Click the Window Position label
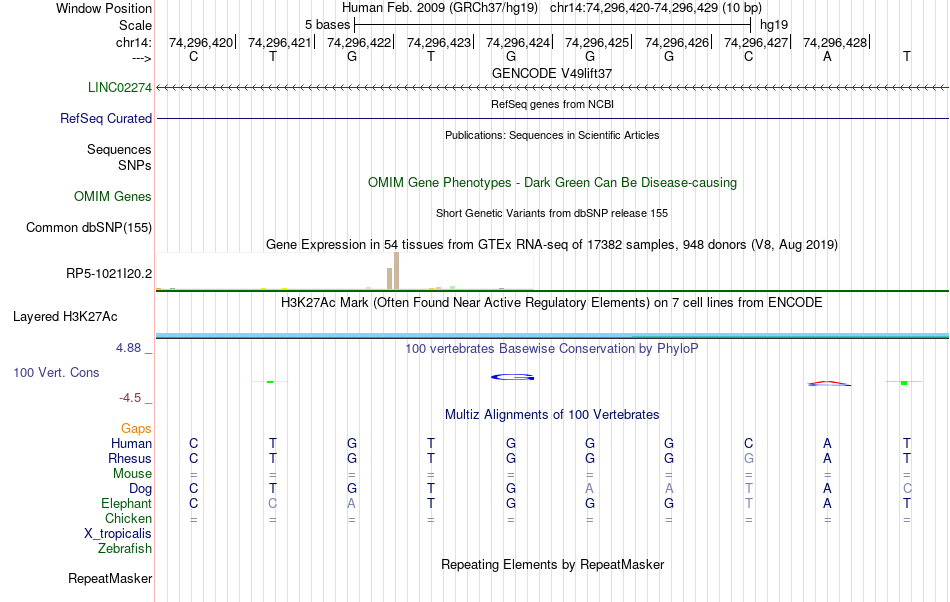 (x=104, y=8)
